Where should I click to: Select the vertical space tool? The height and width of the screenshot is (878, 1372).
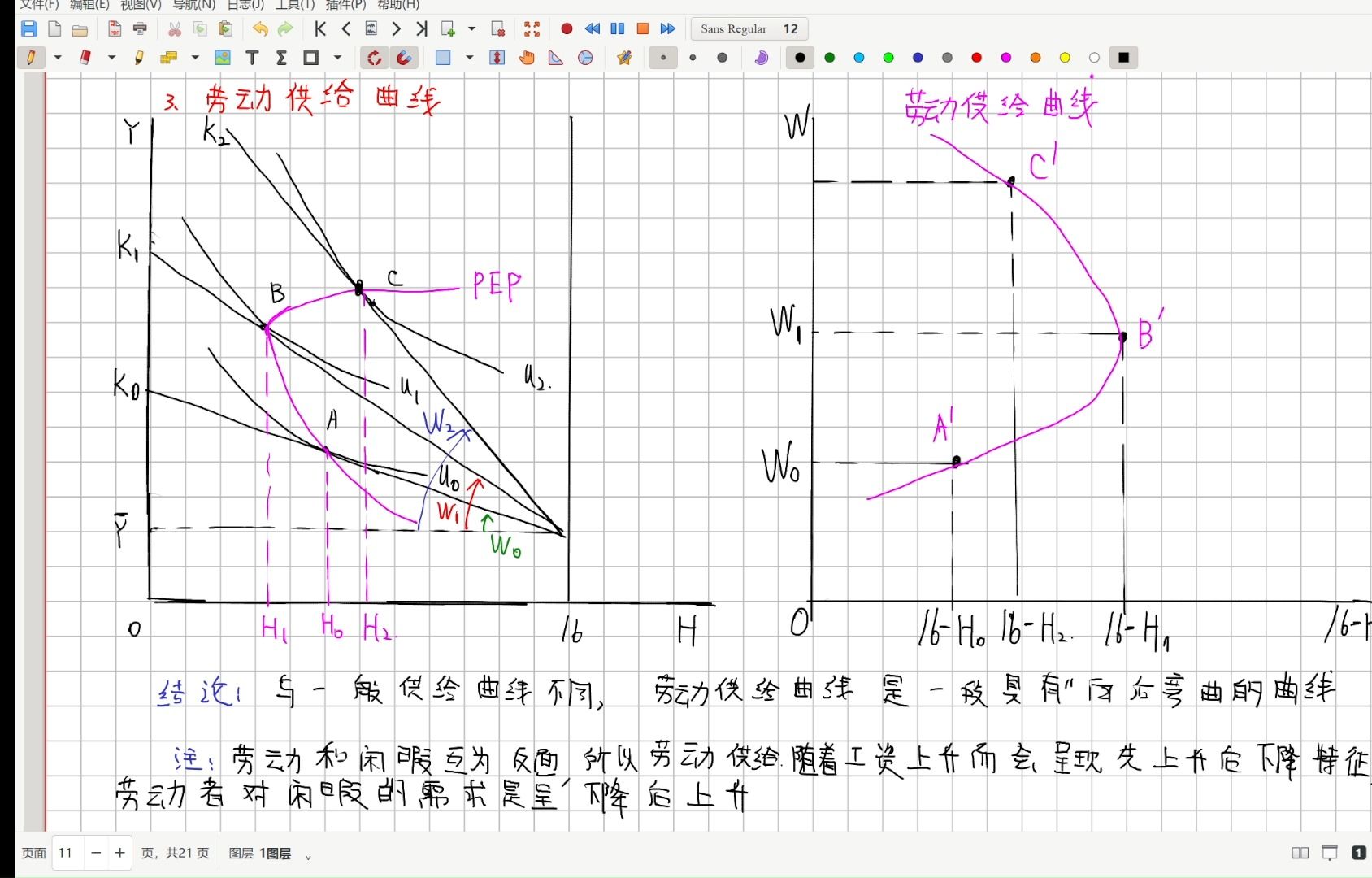497,58
